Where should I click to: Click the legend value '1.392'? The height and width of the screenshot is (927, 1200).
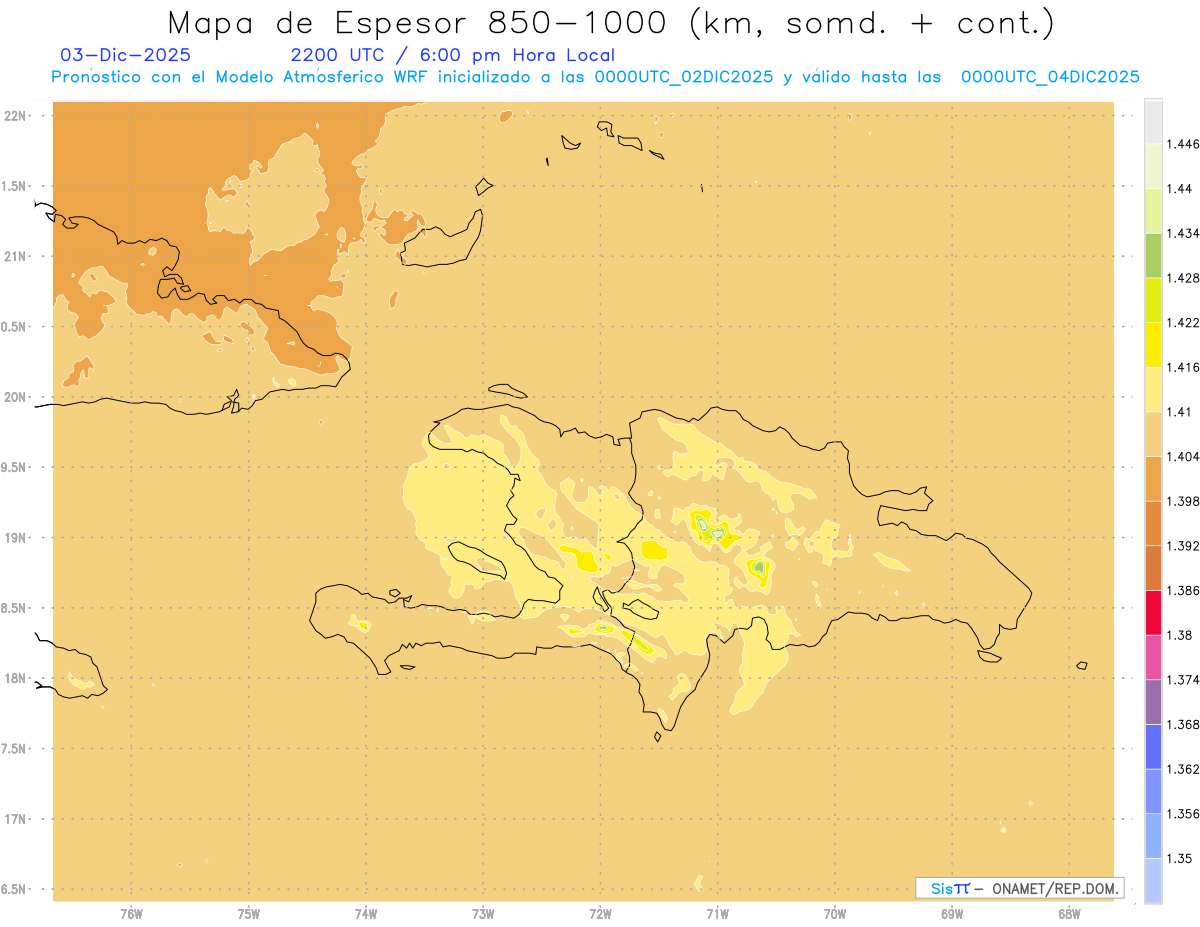pos(1183,546)
